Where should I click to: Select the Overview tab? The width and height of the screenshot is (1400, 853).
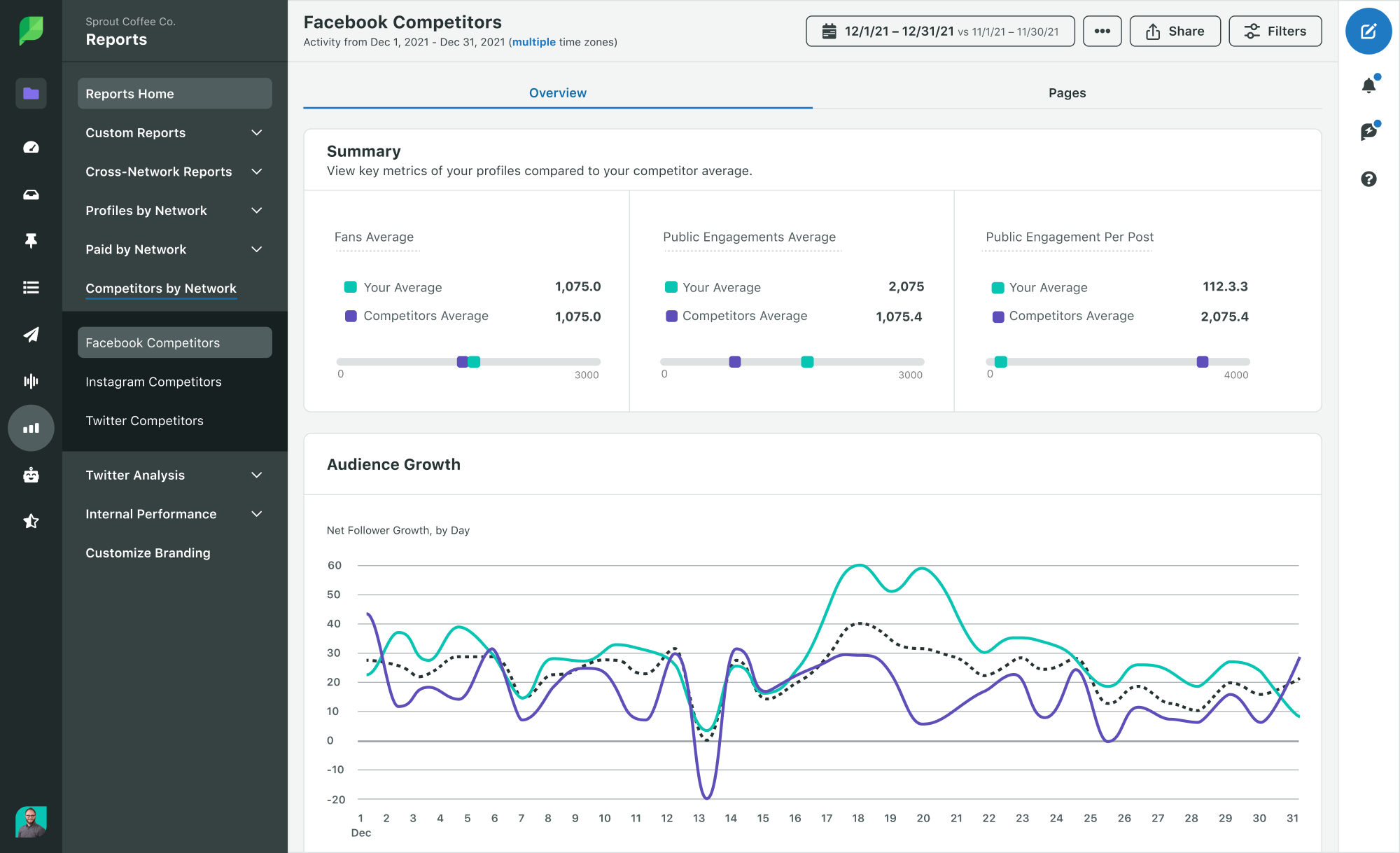point(558,93)
